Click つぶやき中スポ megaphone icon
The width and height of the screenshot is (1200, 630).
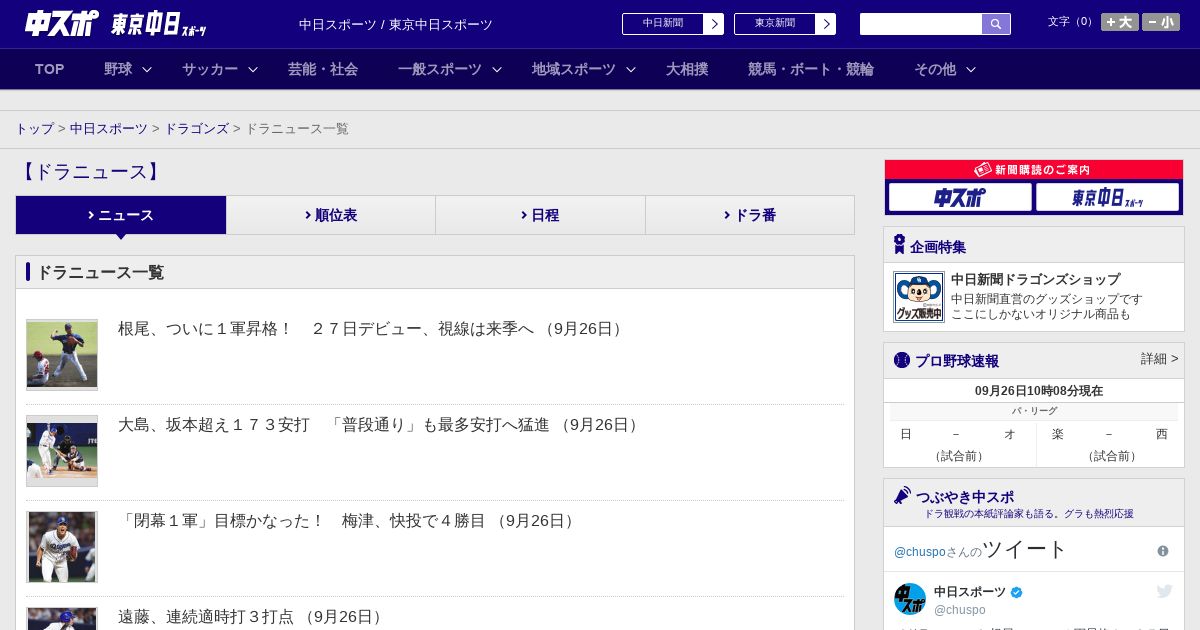tap(902, 495)
